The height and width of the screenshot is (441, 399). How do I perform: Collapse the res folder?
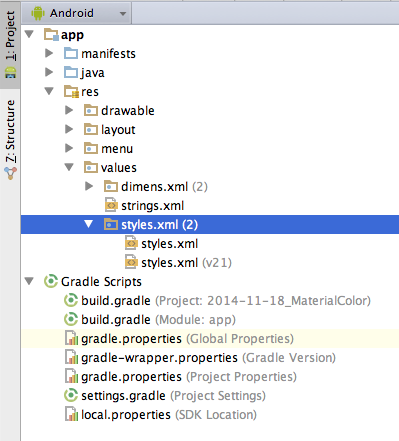(49, 91)
